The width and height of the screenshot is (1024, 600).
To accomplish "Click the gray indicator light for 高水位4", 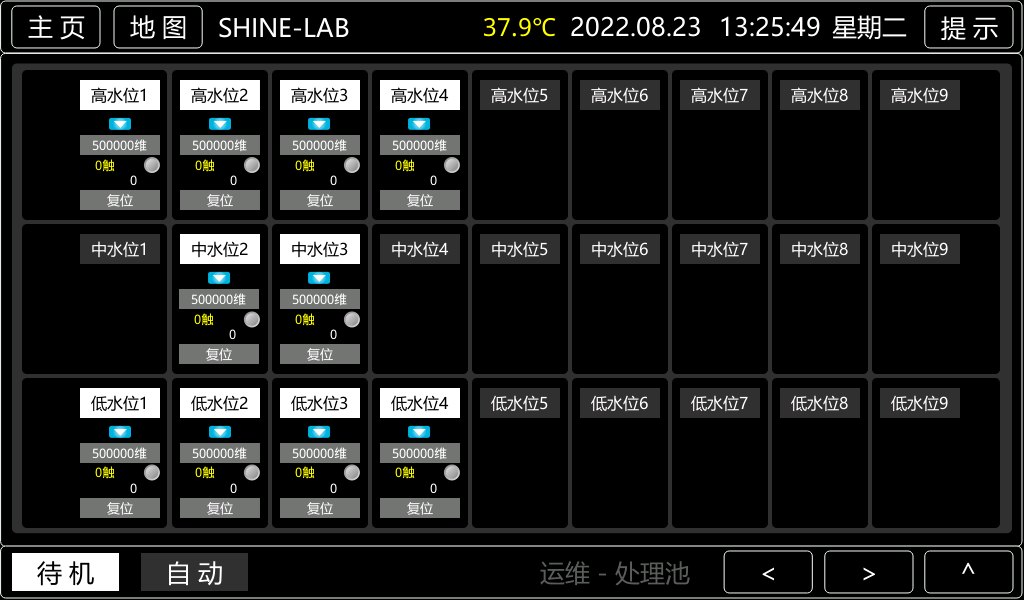I will coord(451,165).
